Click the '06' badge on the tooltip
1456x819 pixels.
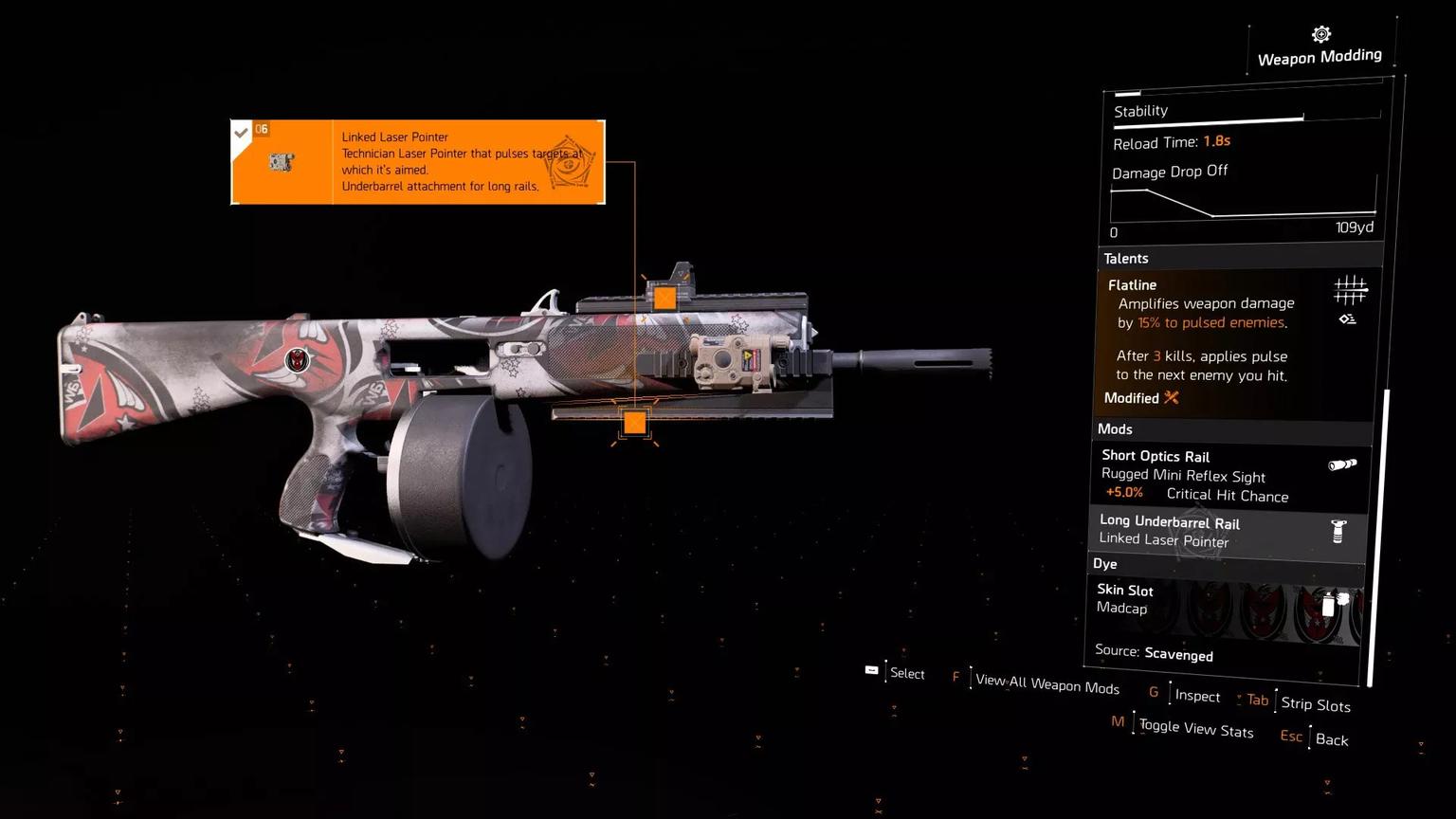click(262, 129)
